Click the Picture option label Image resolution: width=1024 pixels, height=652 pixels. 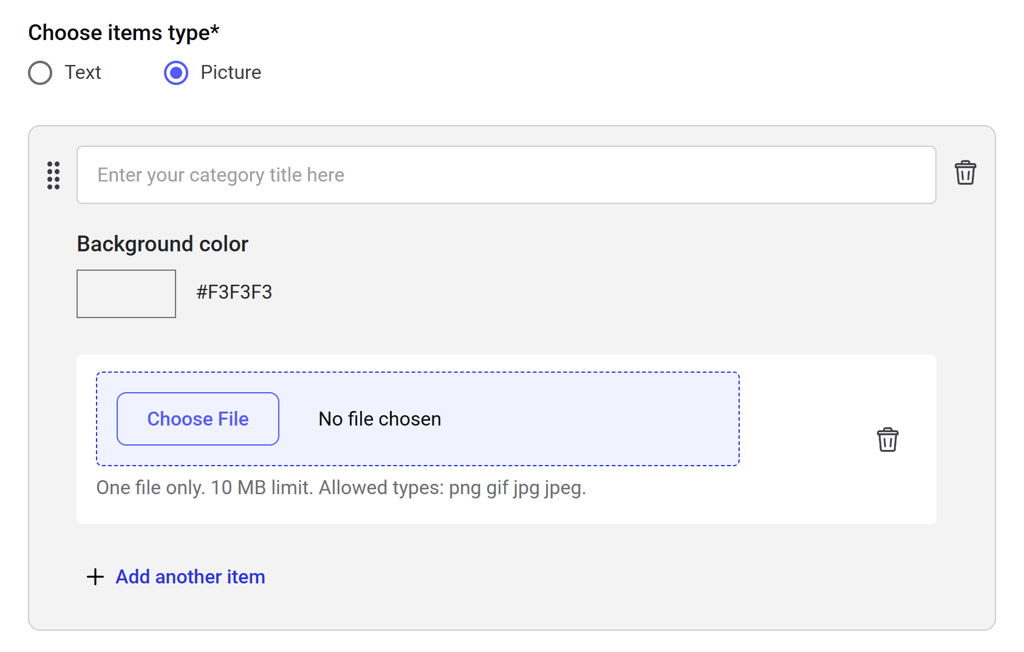pos(230,73)
